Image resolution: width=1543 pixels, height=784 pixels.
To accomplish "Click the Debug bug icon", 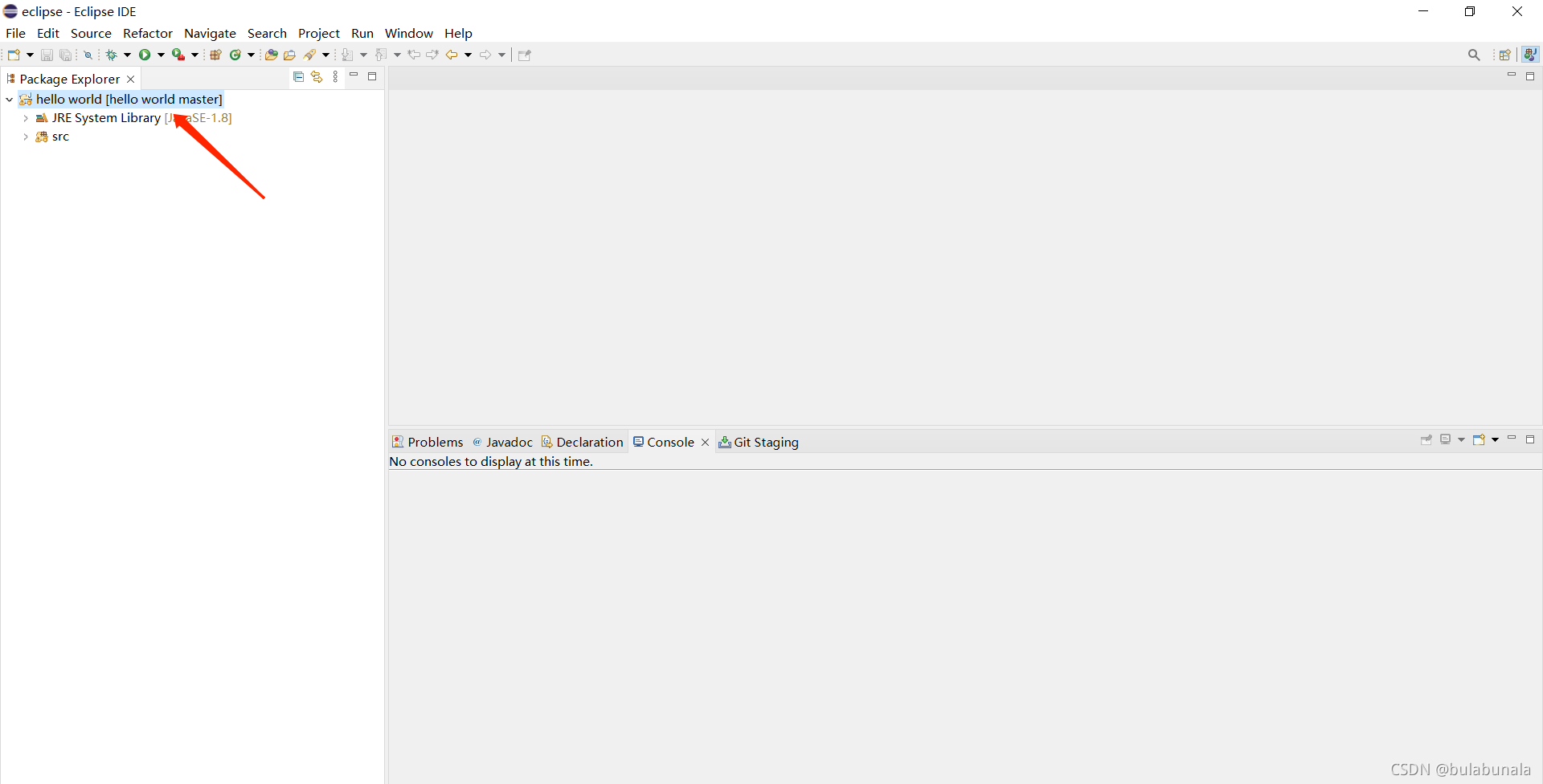I will (x=112, y=55).
